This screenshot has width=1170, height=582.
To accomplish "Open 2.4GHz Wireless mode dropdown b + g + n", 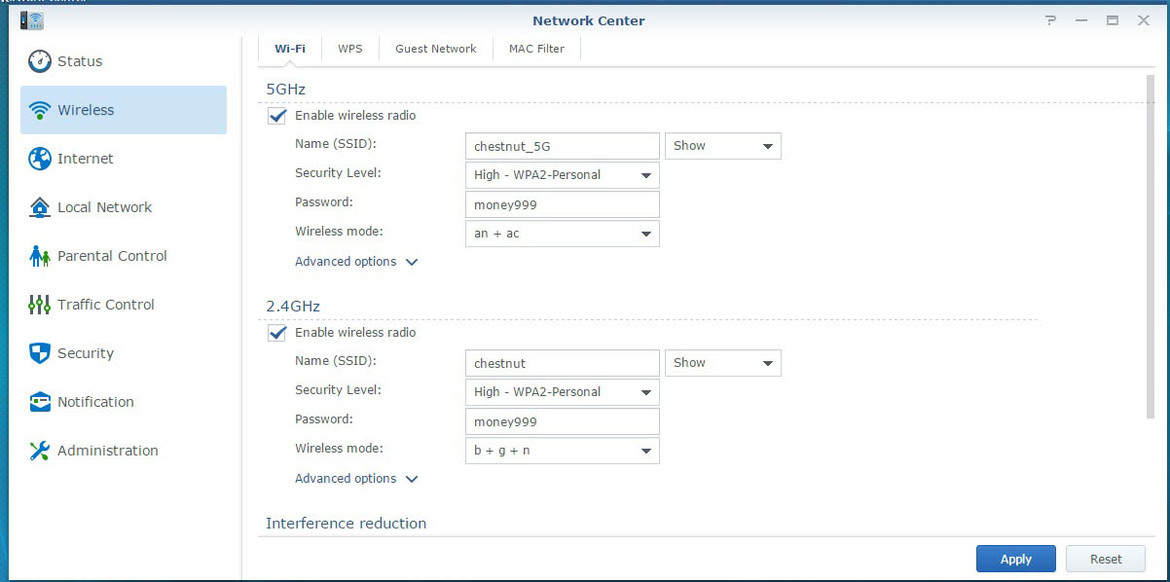I will point(562,451).
